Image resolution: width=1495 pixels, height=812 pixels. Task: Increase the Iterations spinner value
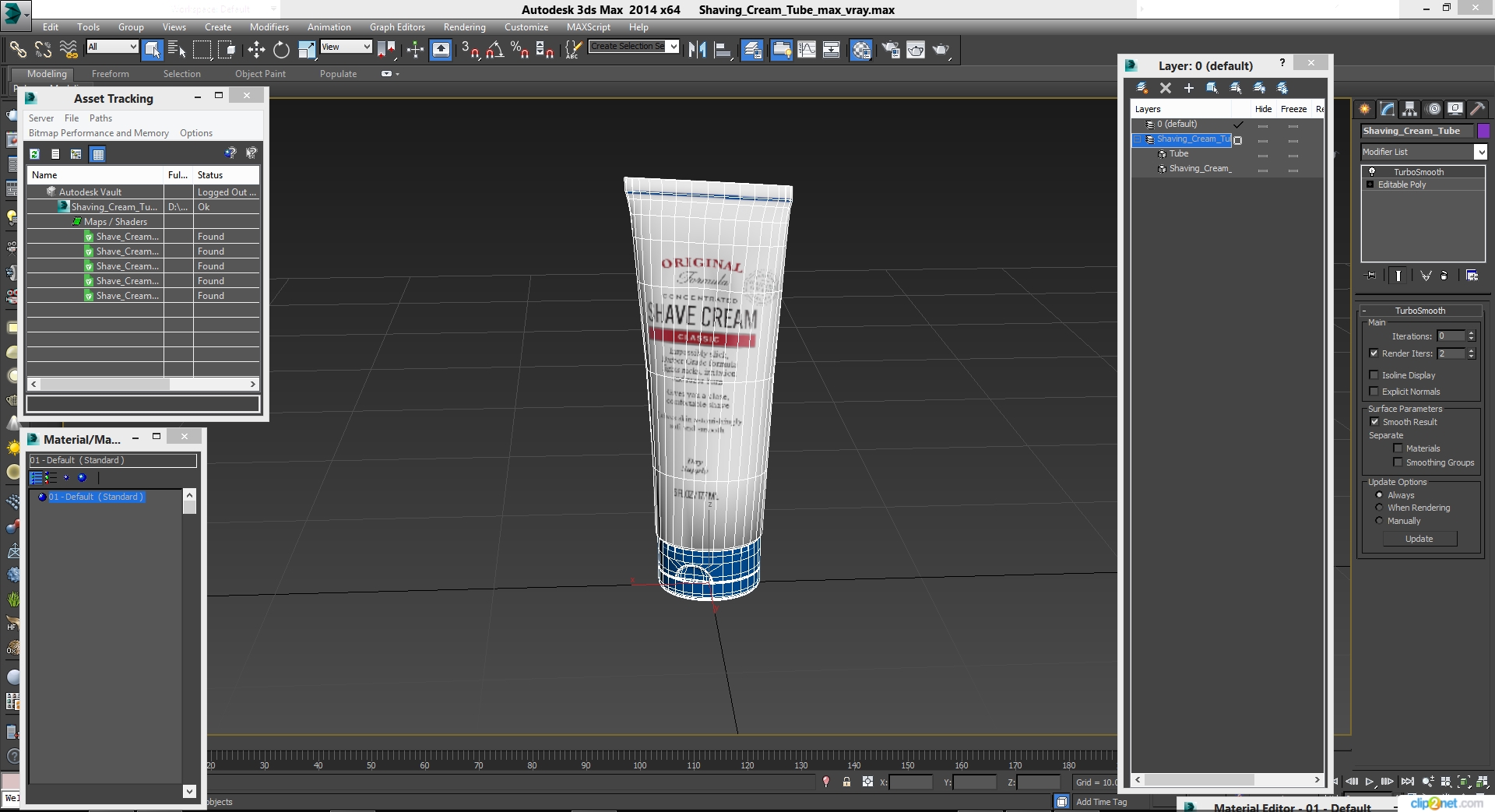1471,333
